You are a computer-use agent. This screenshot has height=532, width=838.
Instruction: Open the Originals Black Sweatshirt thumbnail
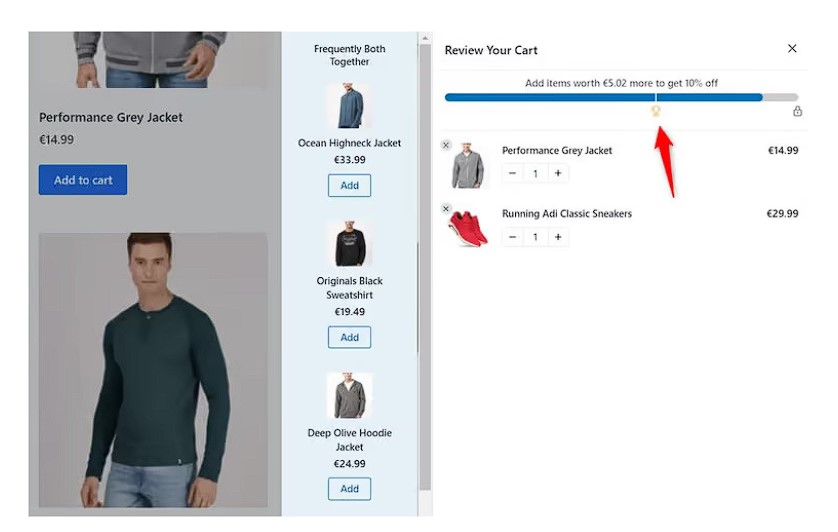[350, 243]
